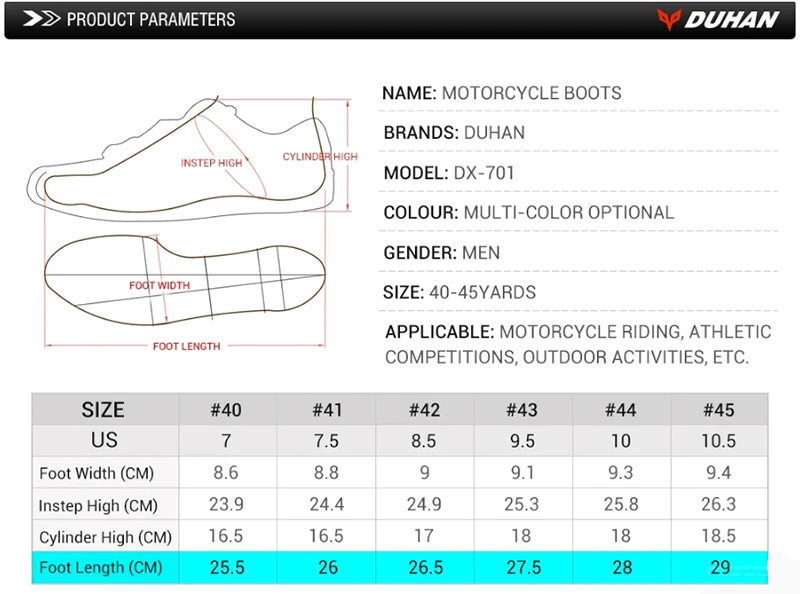Click cylinder high value 17
This screenshot has height=594, width=800.
pyautogui.click(x=424, y=536)
